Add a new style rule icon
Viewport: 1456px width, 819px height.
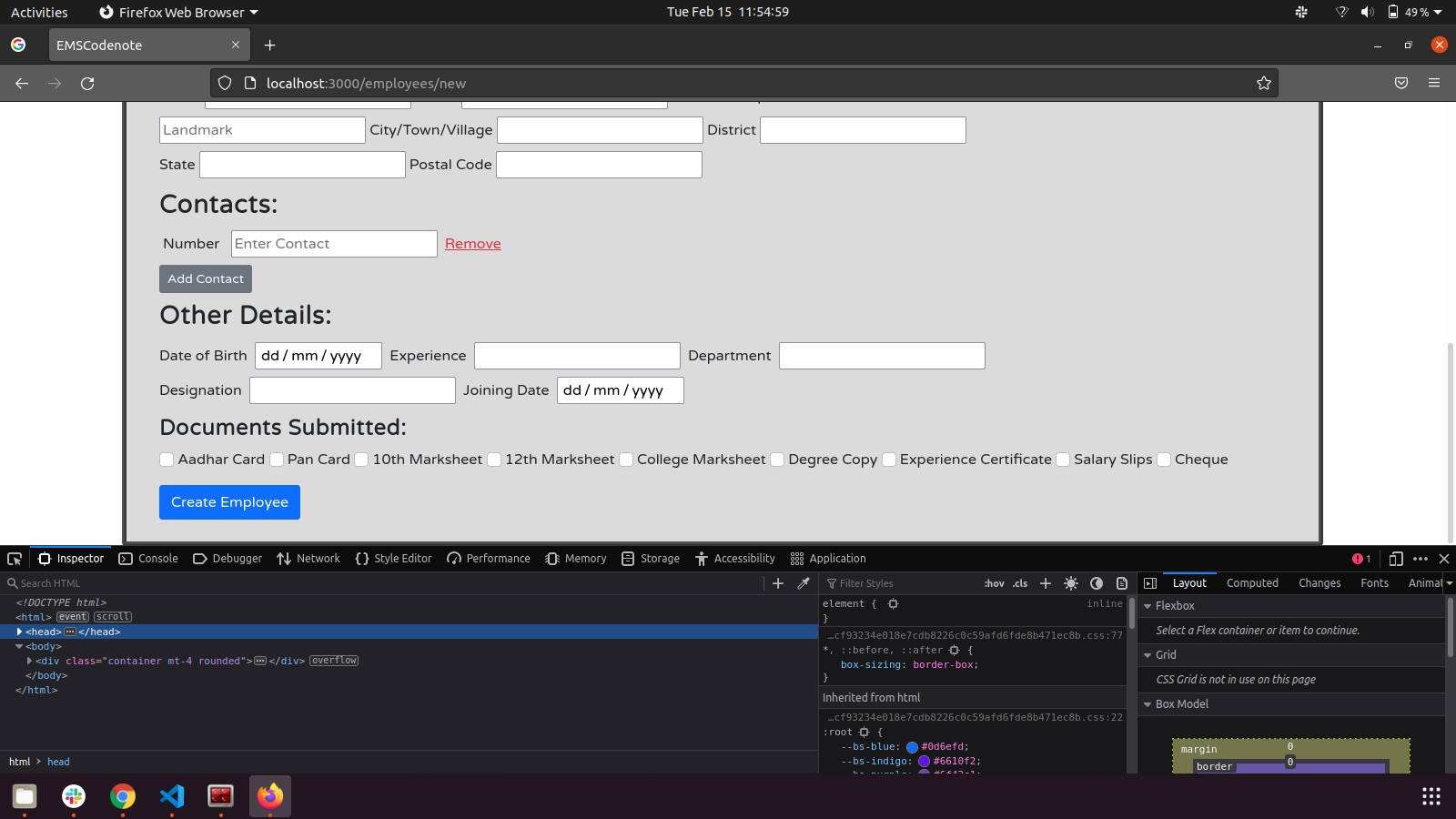(1046, 583)
